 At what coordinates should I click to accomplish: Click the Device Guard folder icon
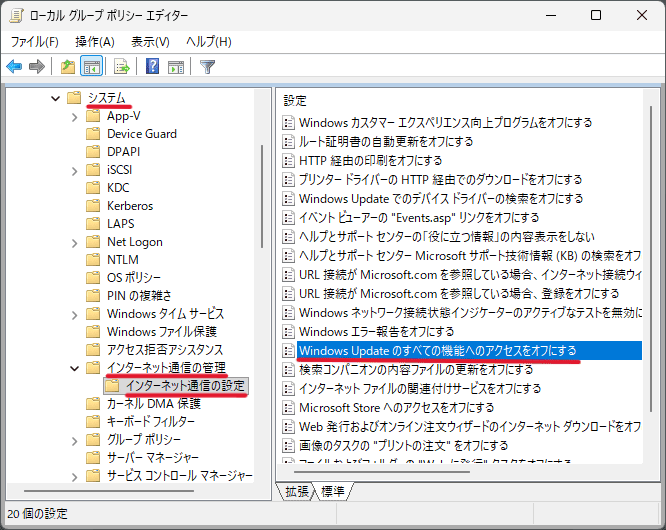coord(93,134)
